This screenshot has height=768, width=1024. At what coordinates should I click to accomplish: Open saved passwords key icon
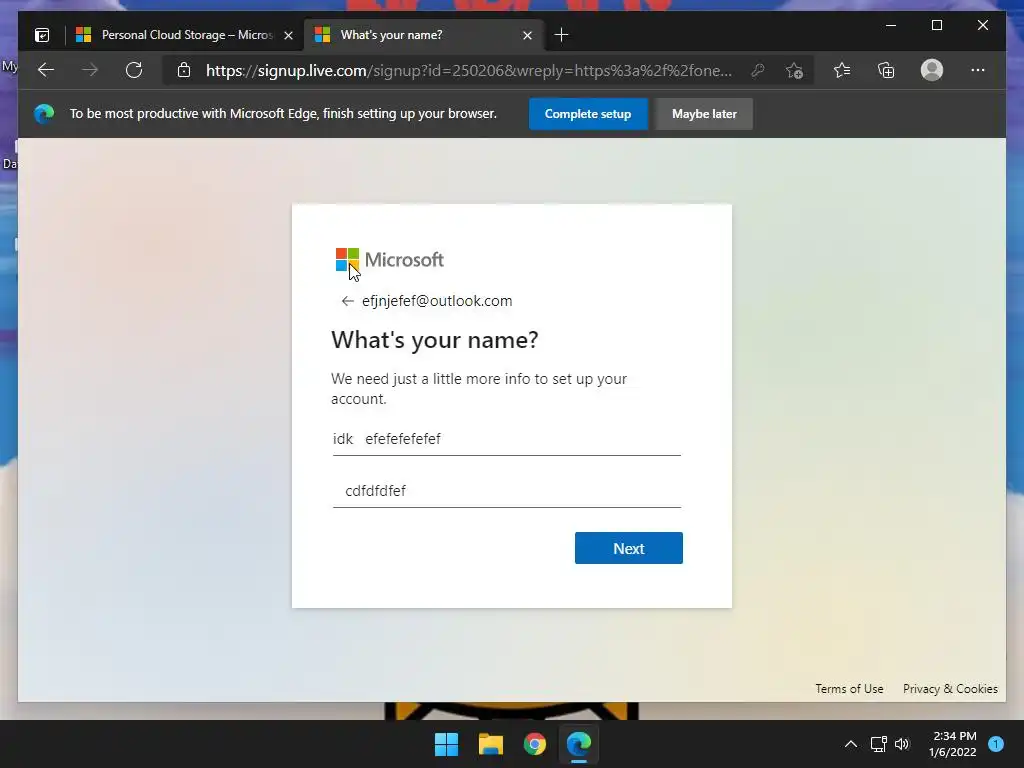coord(758,70)
